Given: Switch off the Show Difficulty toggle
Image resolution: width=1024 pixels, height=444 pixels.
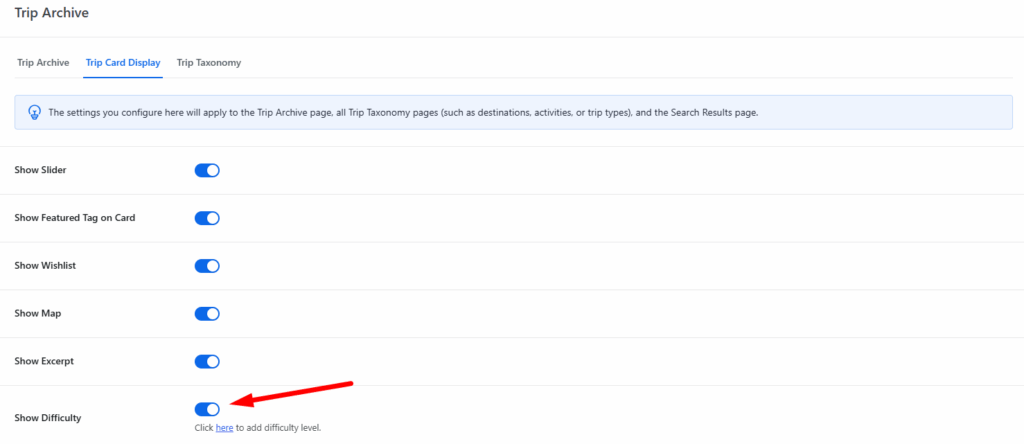Looking at the screenshot, I should click(207, 409).
